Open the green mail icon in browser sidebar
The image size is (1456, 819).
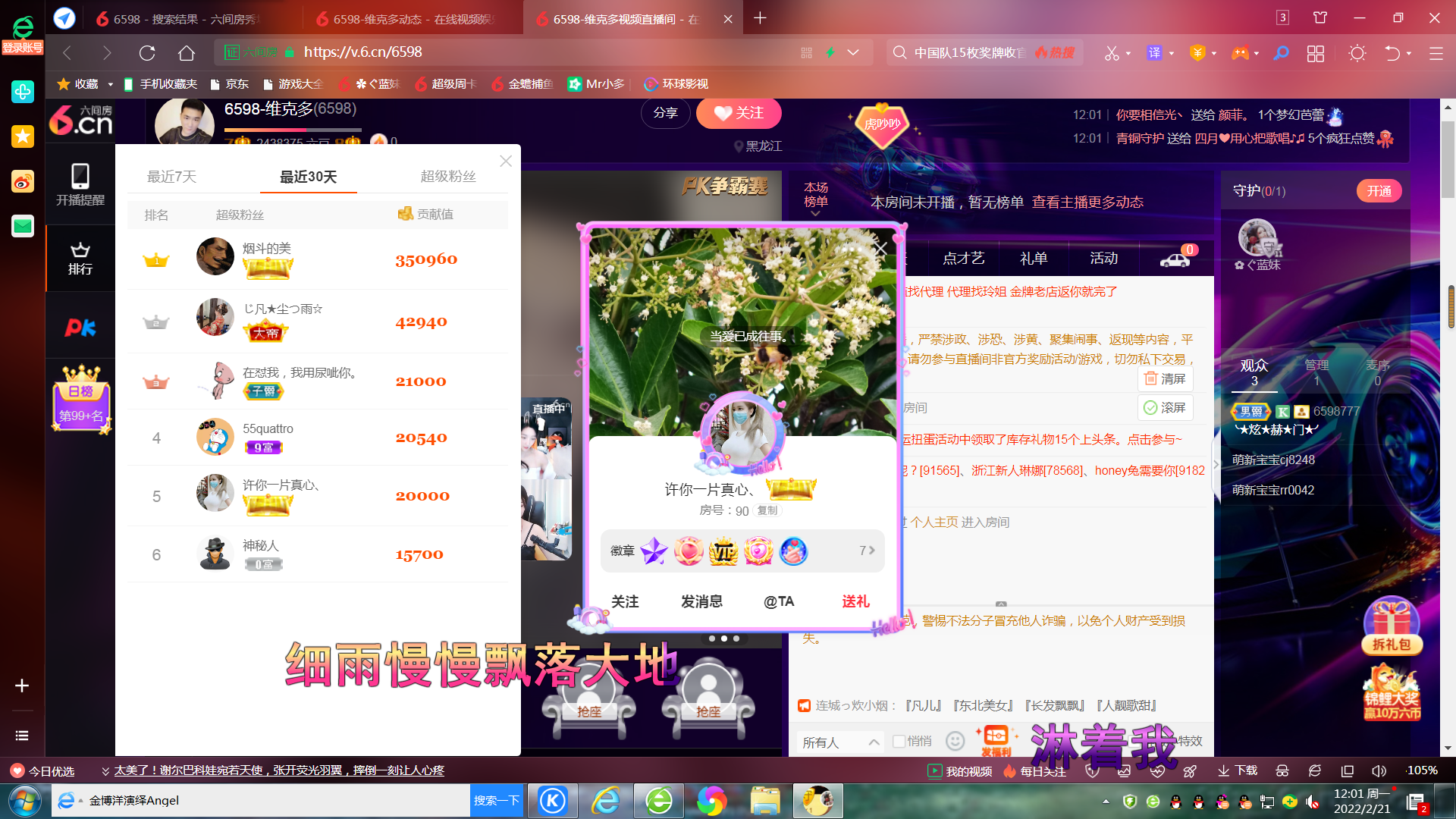[23, 226]
